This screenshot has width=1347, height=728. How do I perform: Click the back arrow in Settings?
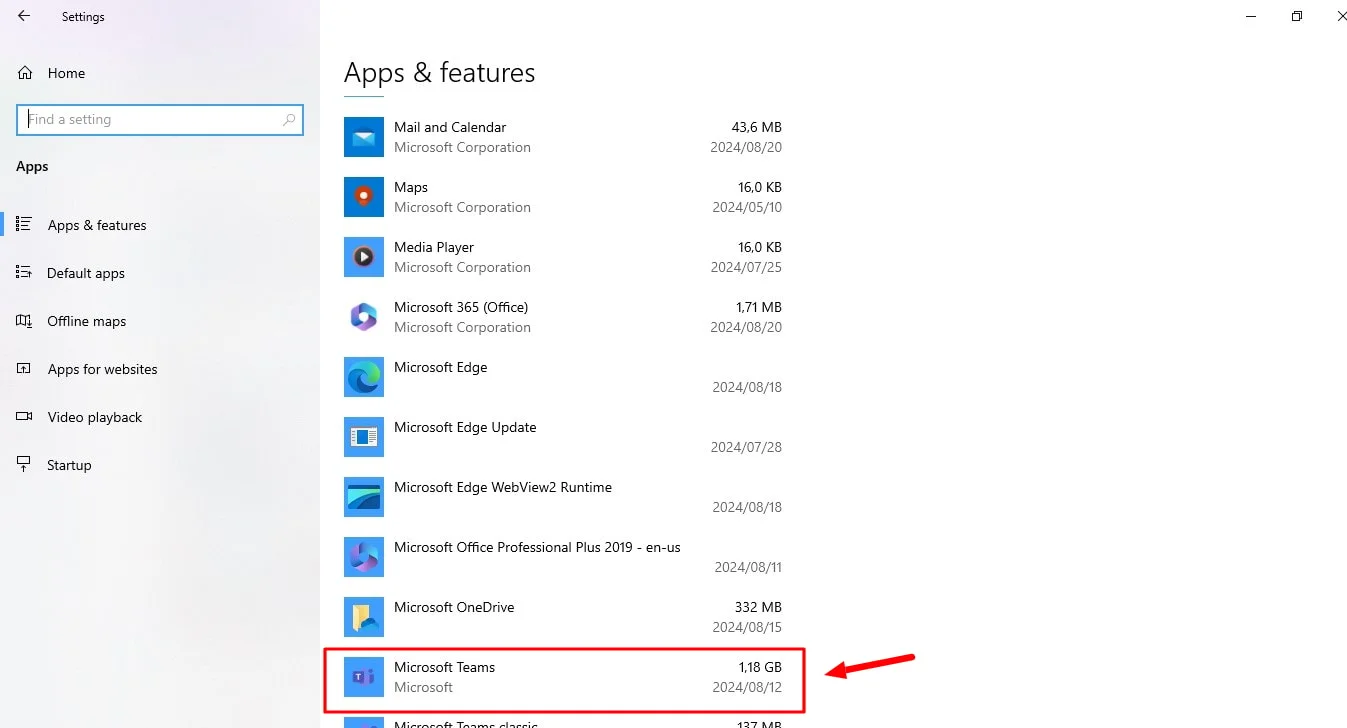click(x=24, y=16)
